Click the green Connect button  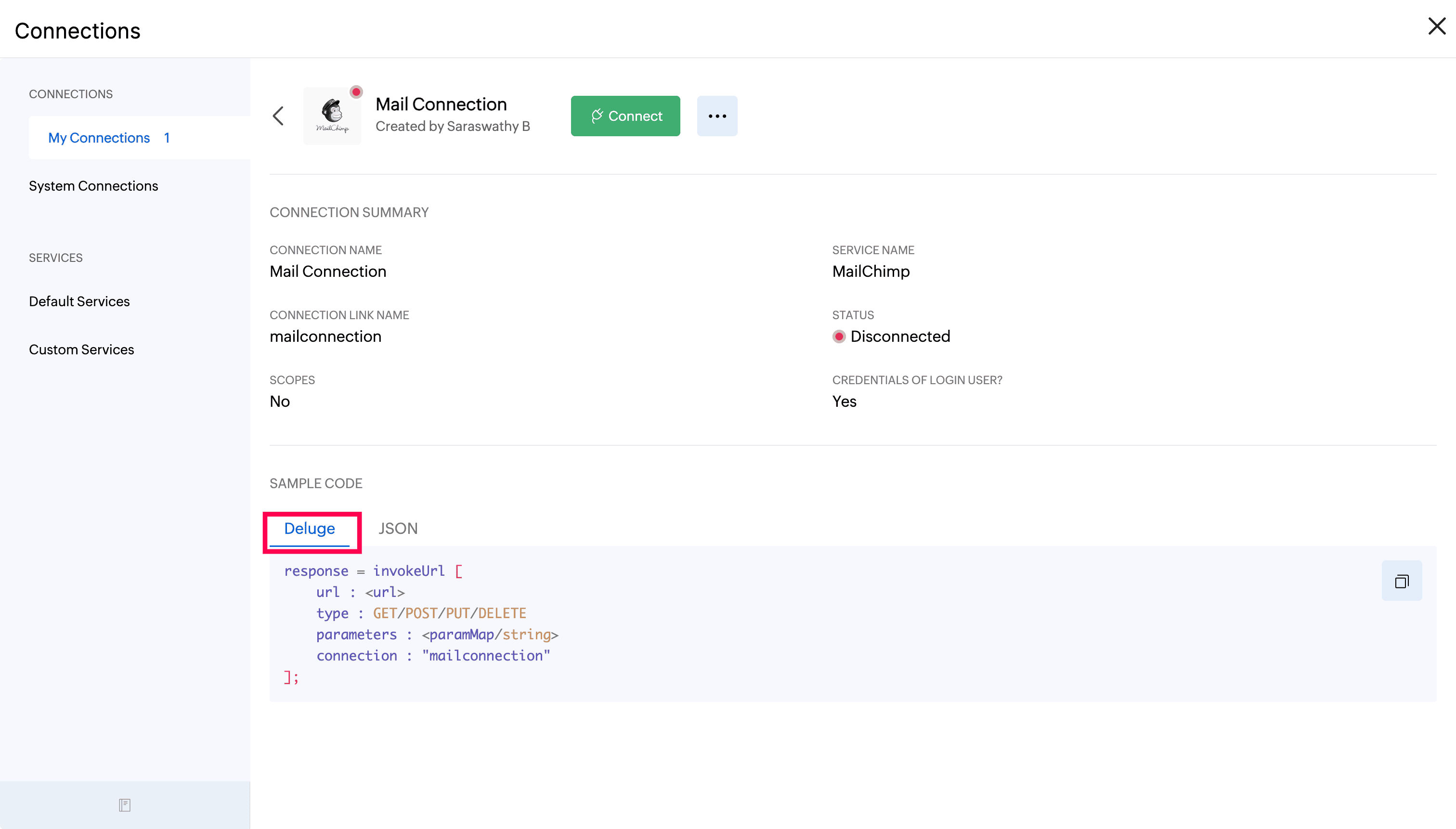(625, 116)
